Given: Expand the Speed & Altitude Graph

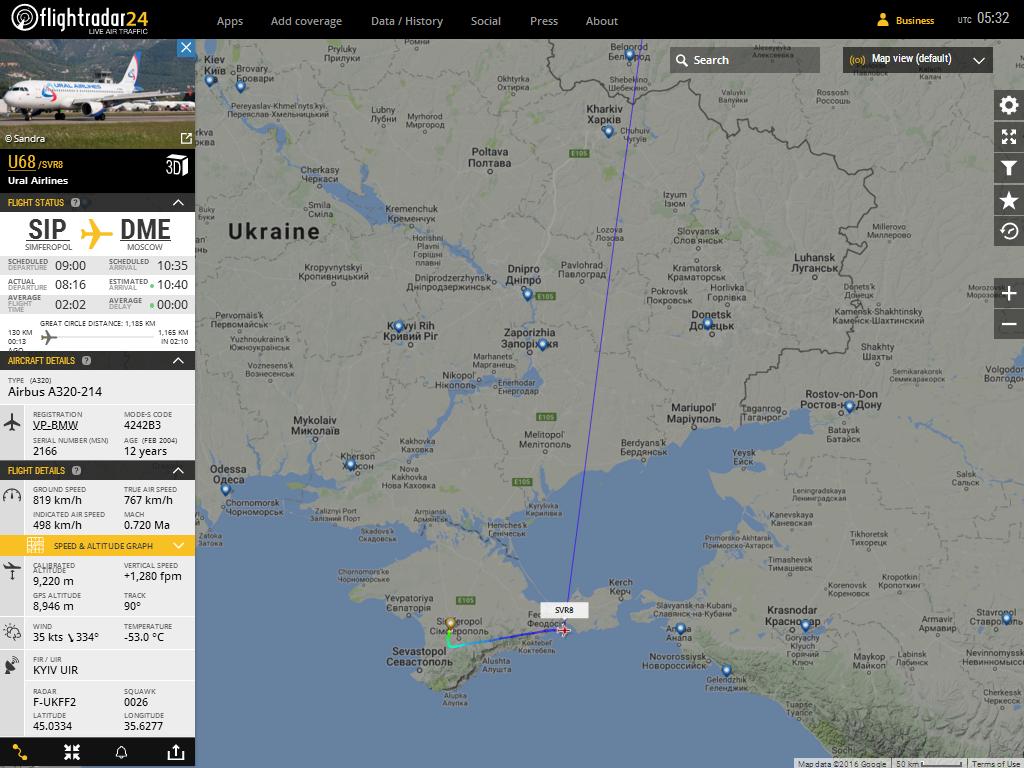Looking at the screenshot, I should [178, 546].
